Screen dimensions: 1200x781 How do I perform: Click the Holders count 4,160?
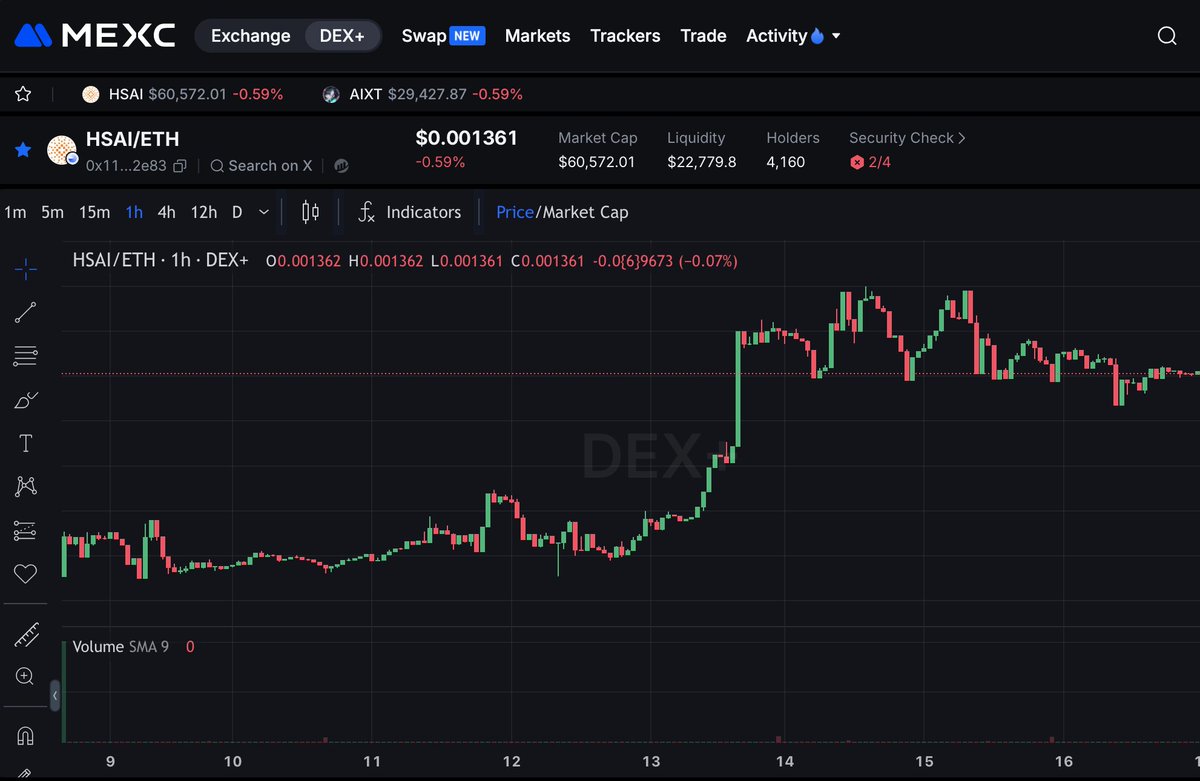pos(786,162)
